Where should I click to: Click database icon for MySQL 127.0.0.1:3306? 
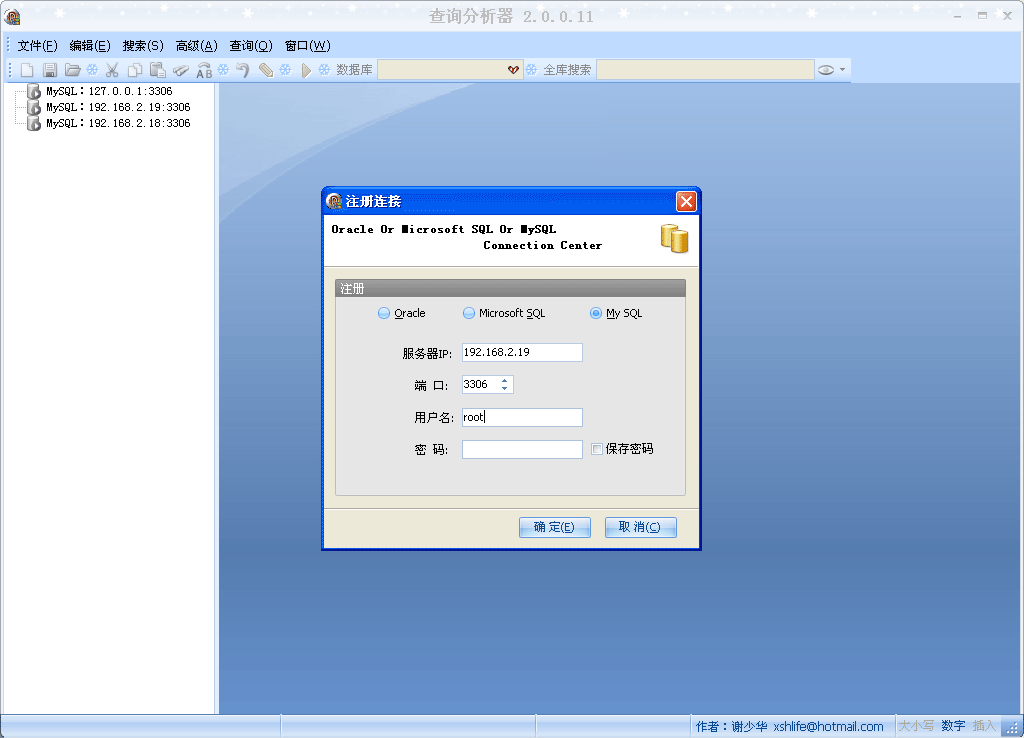34,91
